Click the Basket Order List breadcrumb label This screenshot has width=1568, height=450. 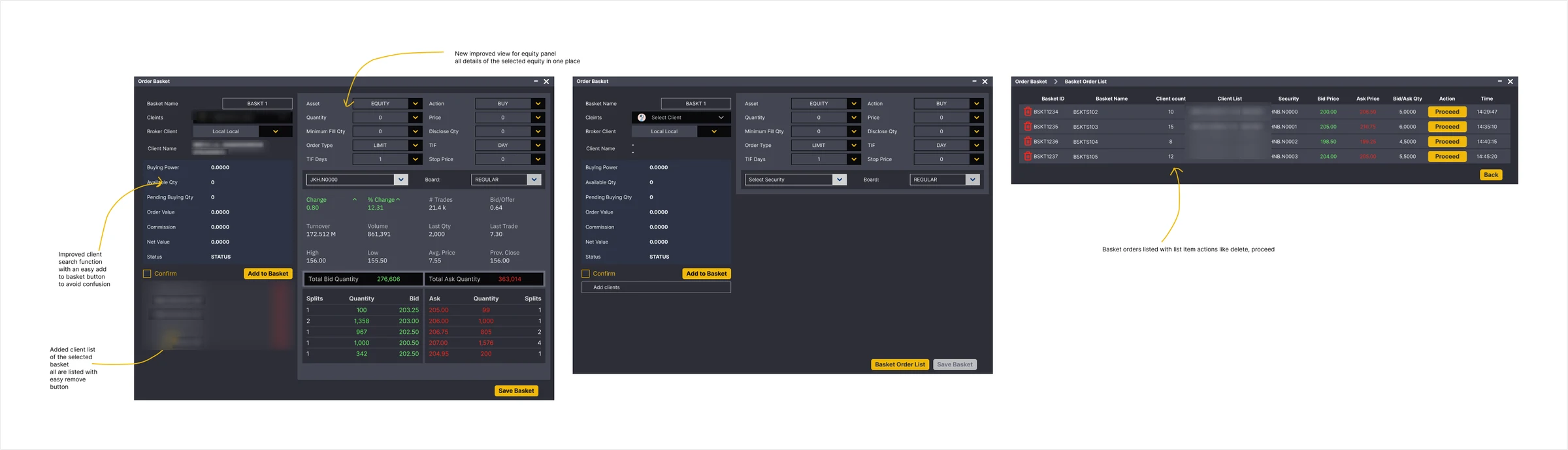click(x=1085, y=82)
